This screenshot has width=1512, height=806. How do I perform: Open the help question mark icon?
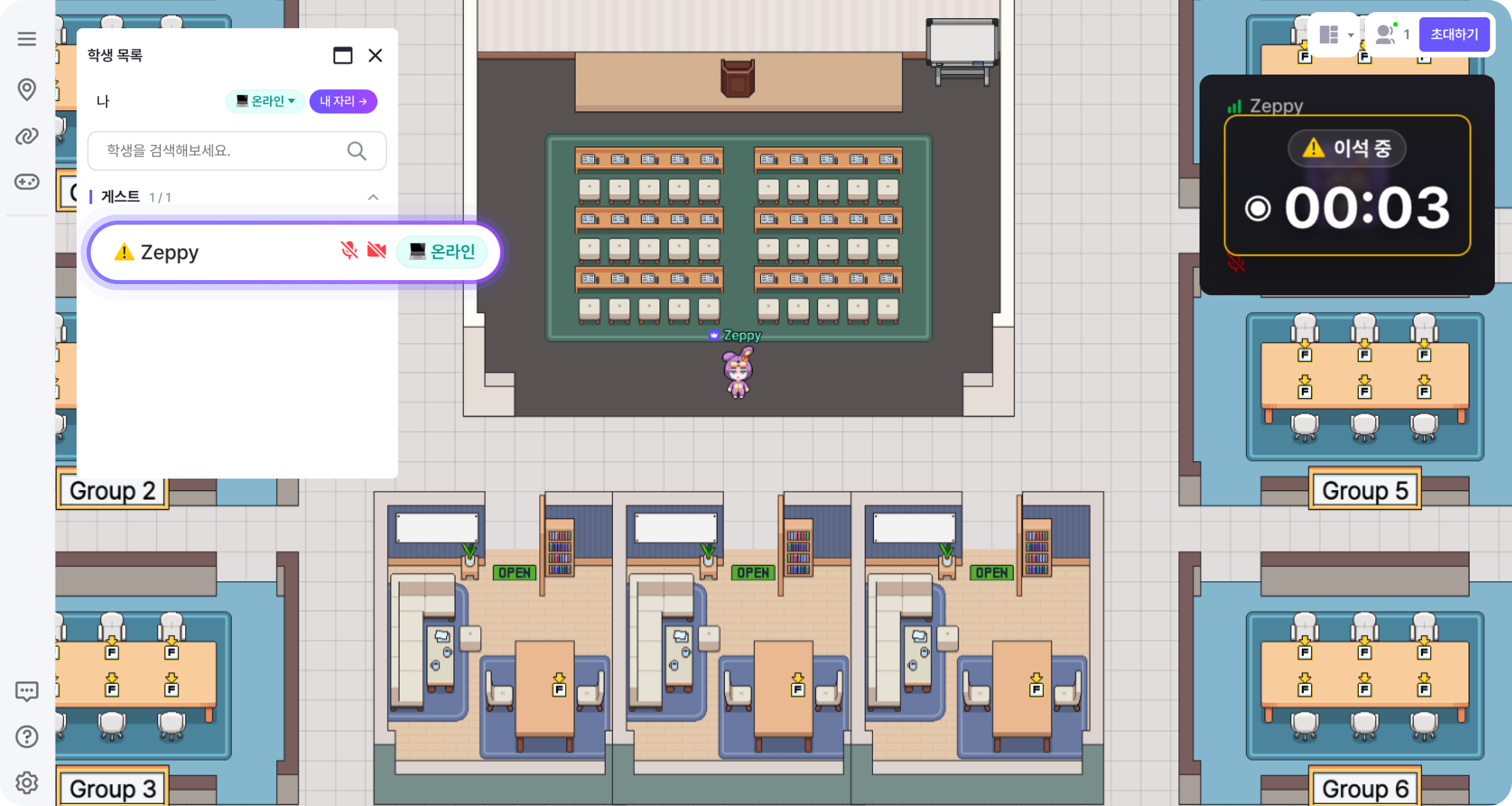pyautogui.click(x=26, y=737)
